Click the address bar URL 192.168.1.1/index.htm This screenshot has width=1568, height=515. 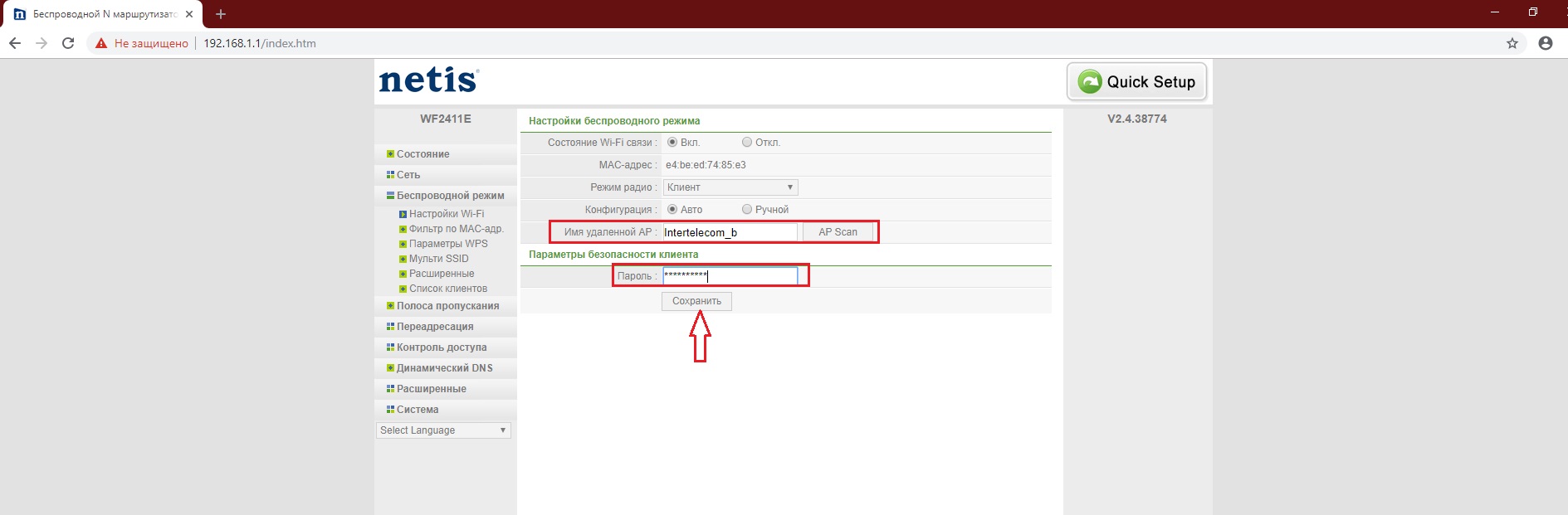click(260, 43)
